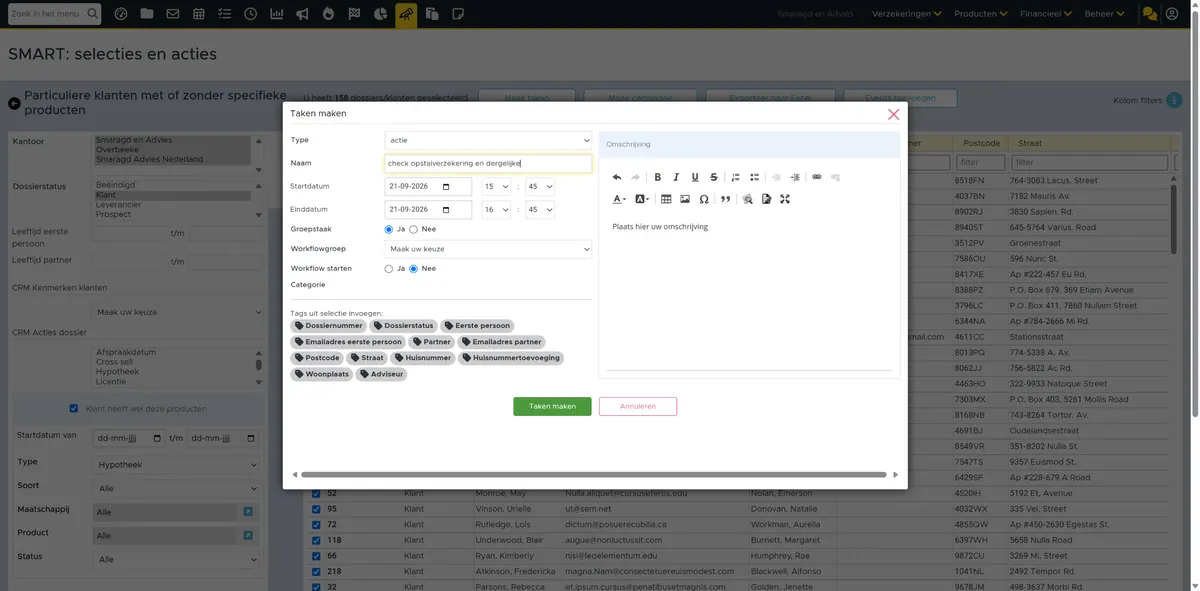The height and width of the screenshot is (591, 1200).
Task: Open the clock icon in top bar
Action: pos(250,14)
